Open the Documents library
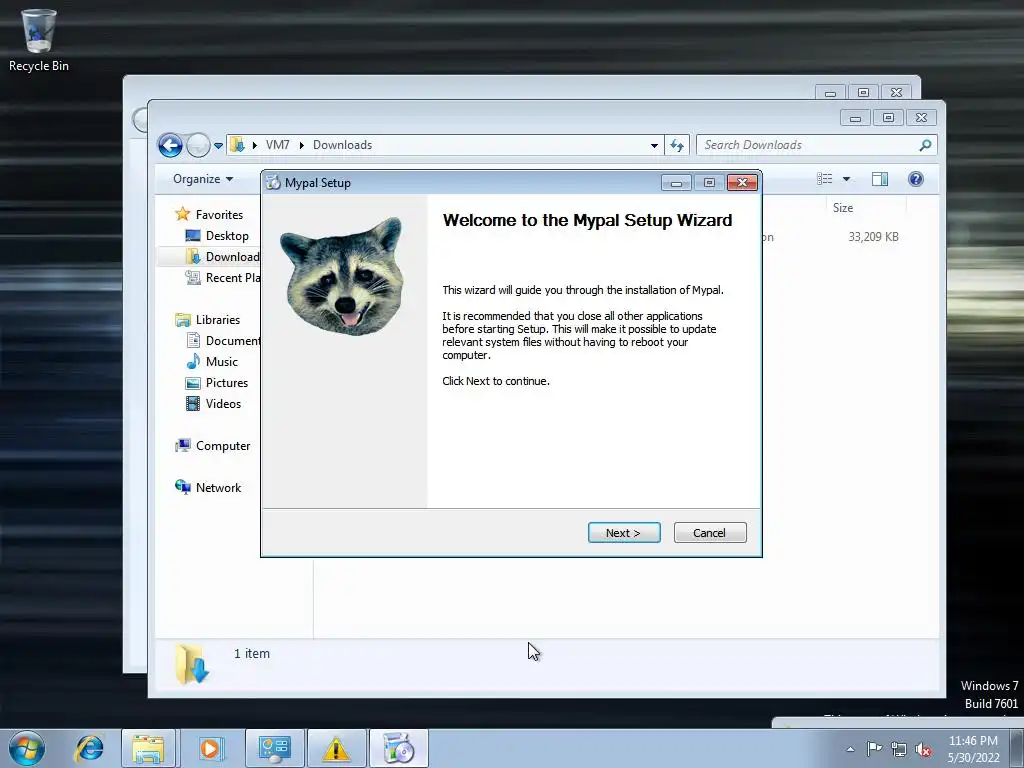The height and width of the screenshot is (768, 1024). point(232,341)
